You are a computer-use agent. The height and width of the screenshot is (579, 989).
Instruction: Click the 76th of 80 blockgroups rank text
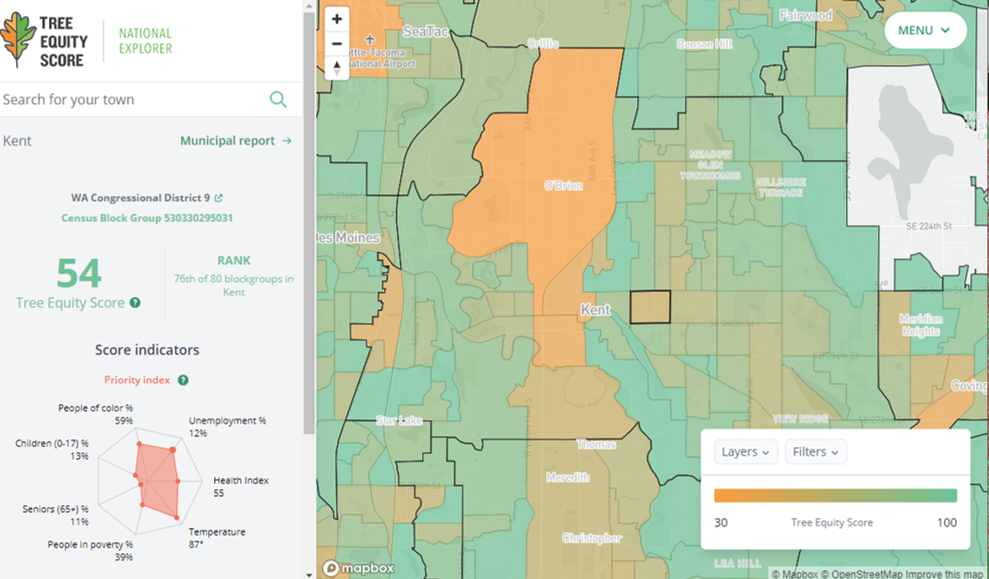coord(233,285)
